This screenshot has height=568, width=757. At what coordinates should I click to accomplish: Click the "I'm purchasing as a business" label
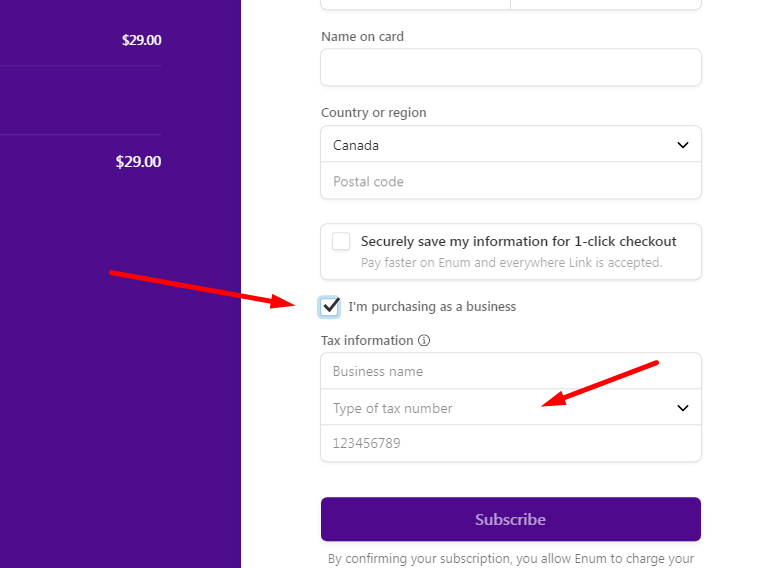pyautogui.click(x=432, y=306)
